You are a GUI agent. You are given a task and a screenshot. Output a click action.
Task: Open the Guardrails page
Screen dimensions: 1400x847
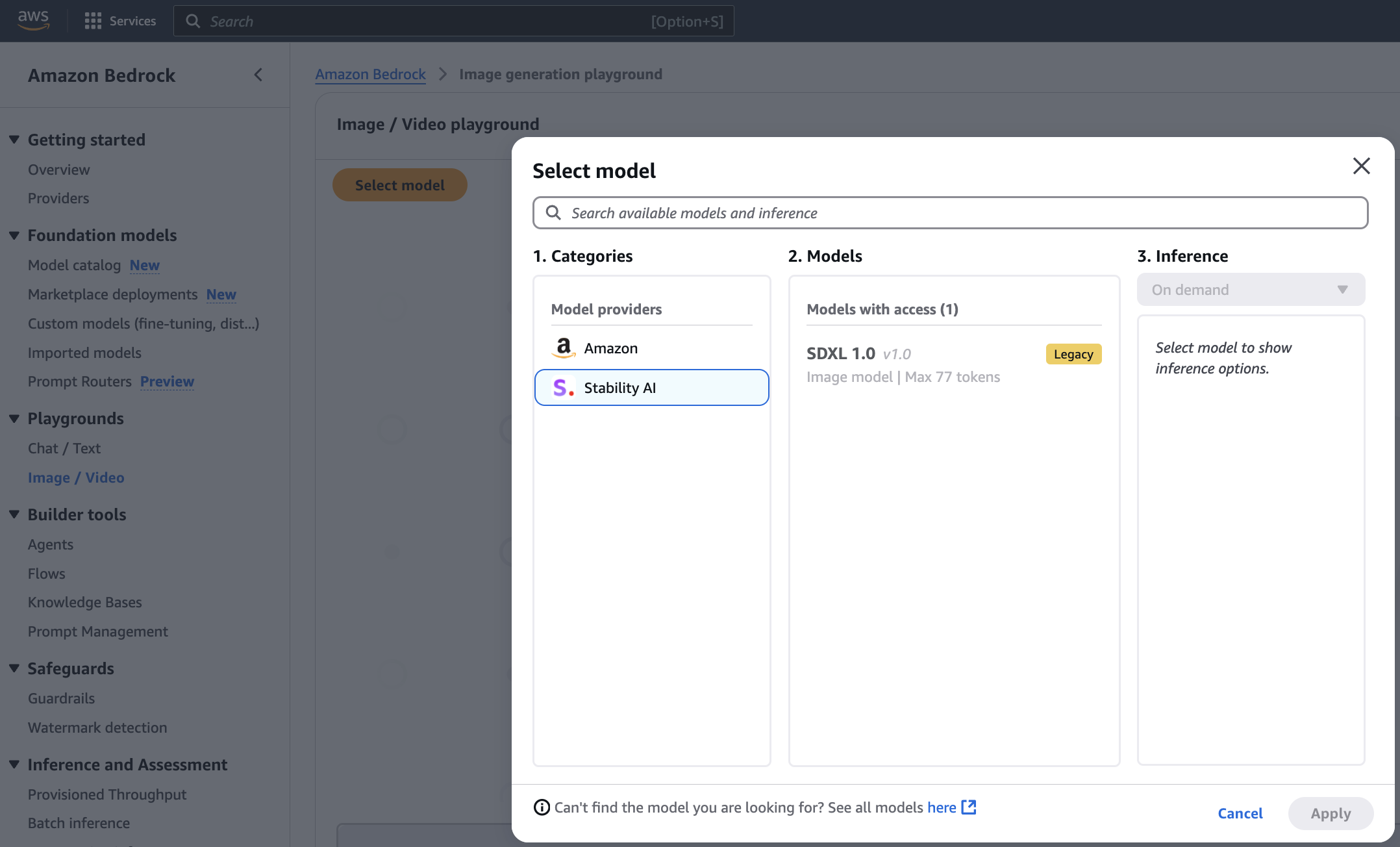pos(61,698)
